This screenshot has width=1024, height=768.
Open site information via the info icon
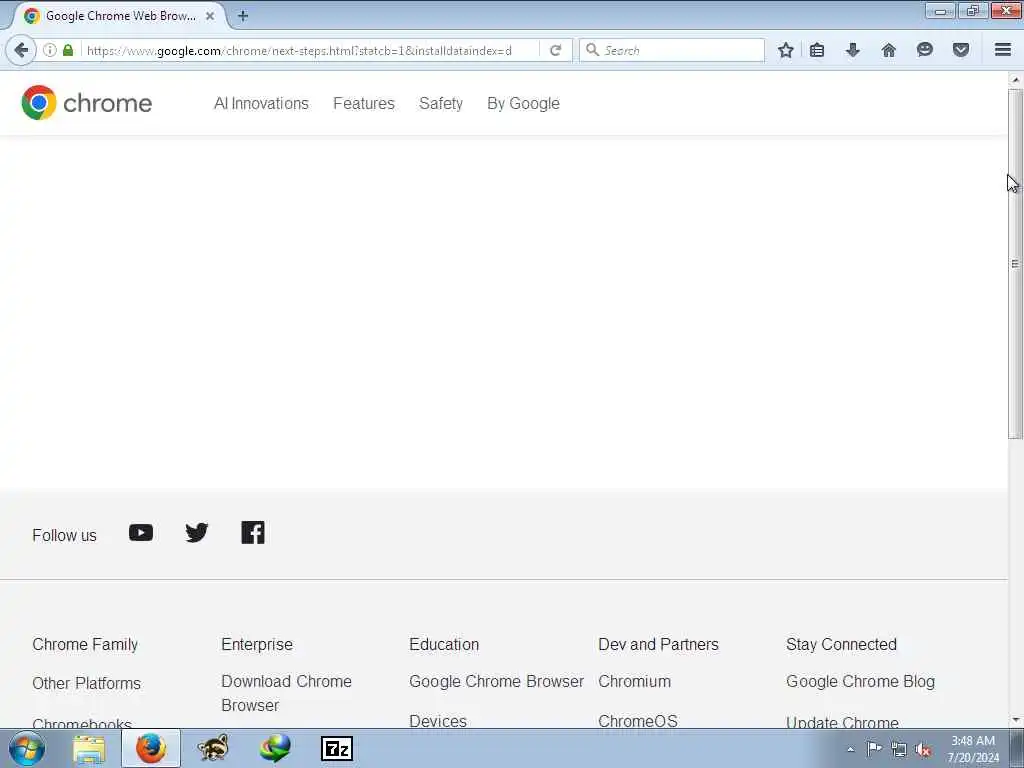(x=50, y=50)
